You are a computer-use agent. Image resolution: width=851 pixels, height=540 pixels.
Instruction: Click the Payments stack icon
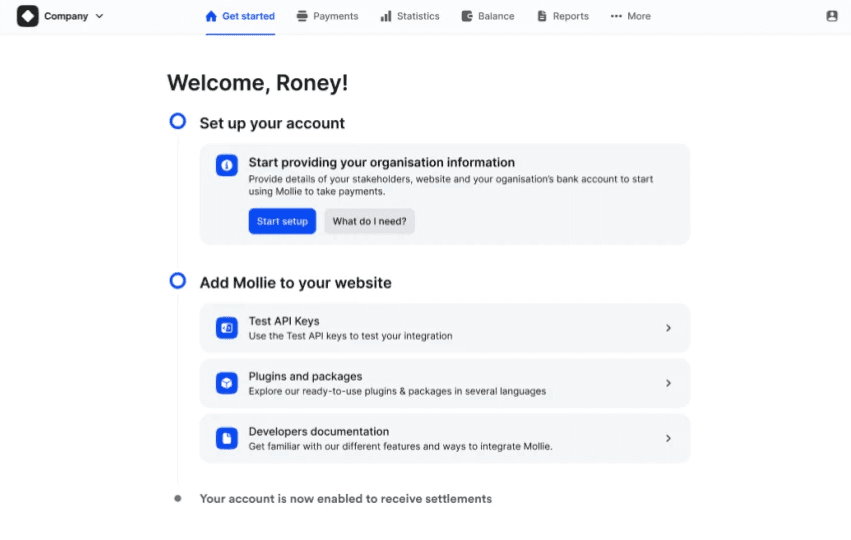click(302, 16)
